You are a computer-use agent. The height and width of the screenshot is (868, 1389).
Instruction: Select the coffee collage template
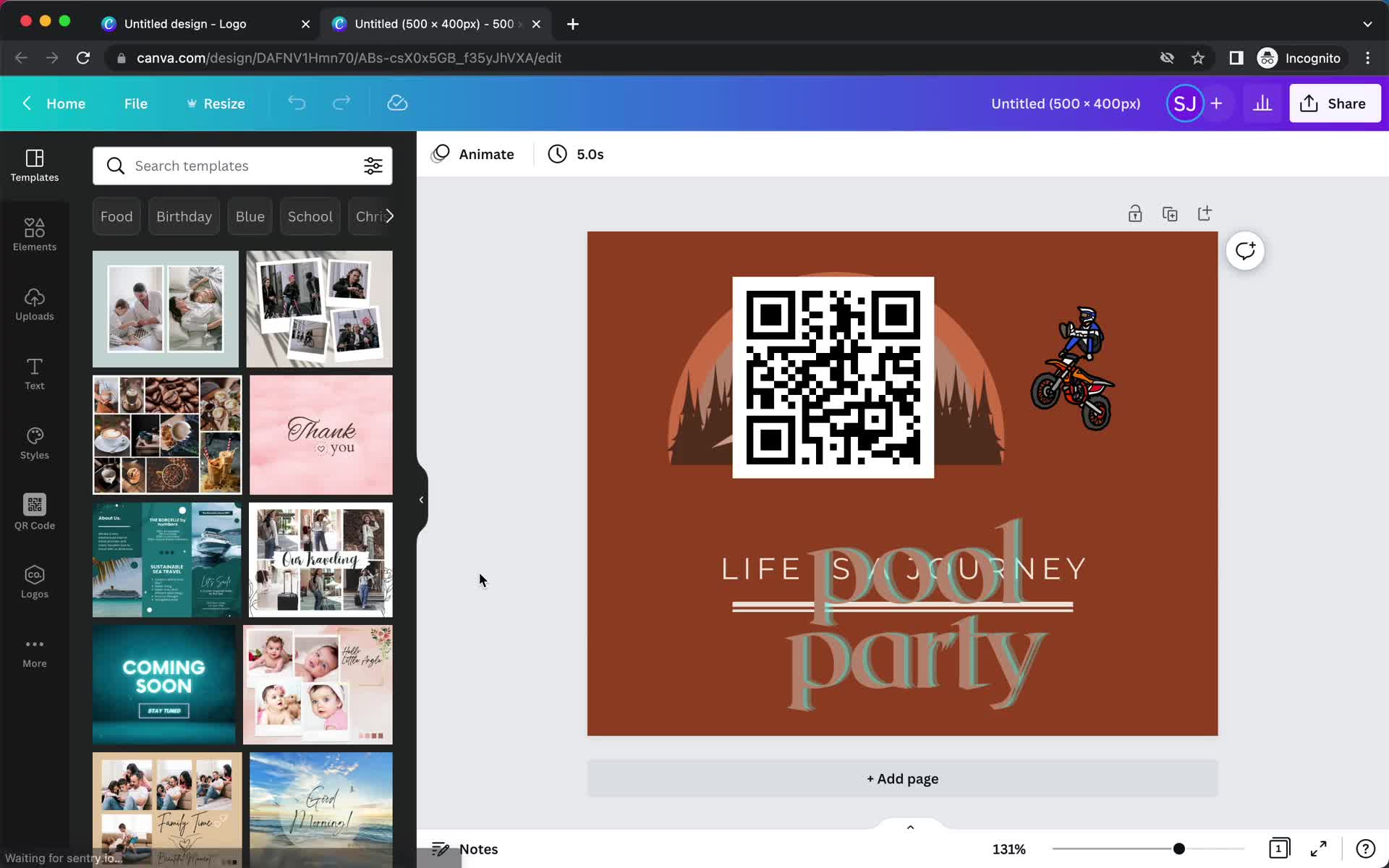coord(167,435)
